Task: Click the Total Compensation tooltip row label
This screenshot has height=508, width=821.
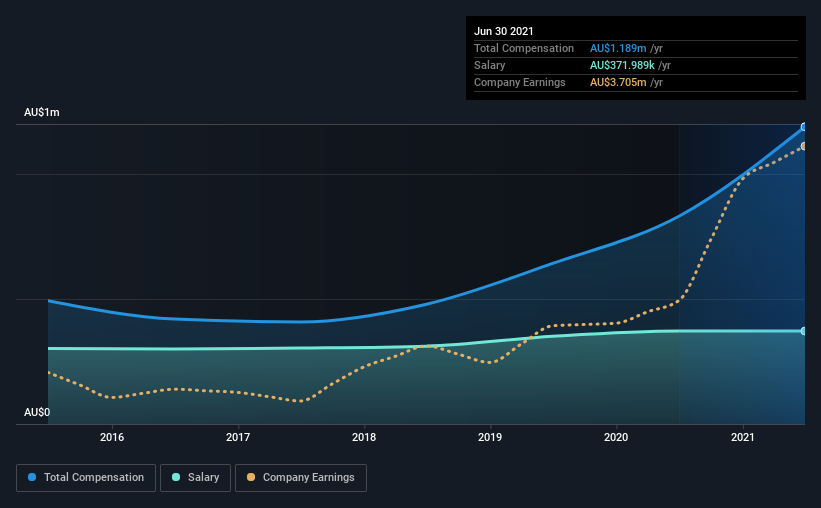Action: (x=524, y=48)
